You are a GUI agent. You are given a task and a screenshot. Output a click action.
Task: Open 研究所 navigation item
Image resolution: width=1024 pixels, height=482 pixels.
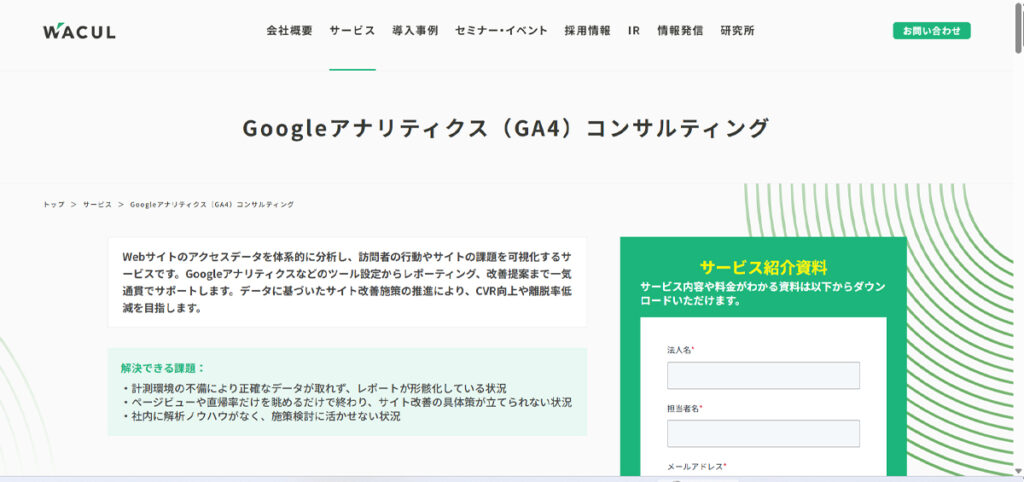737,31
